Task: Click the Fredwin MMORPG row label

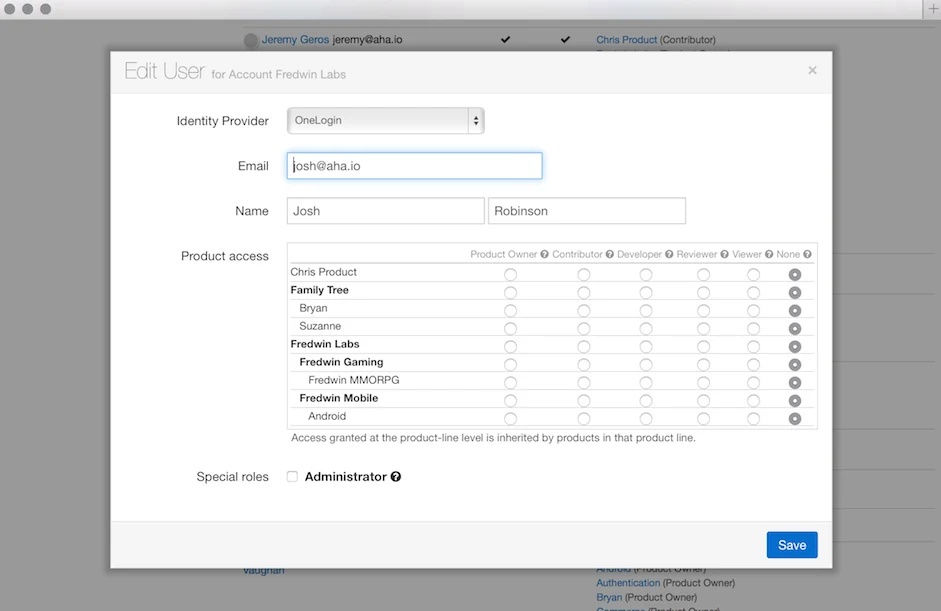Action: click(x=353, y=380)
